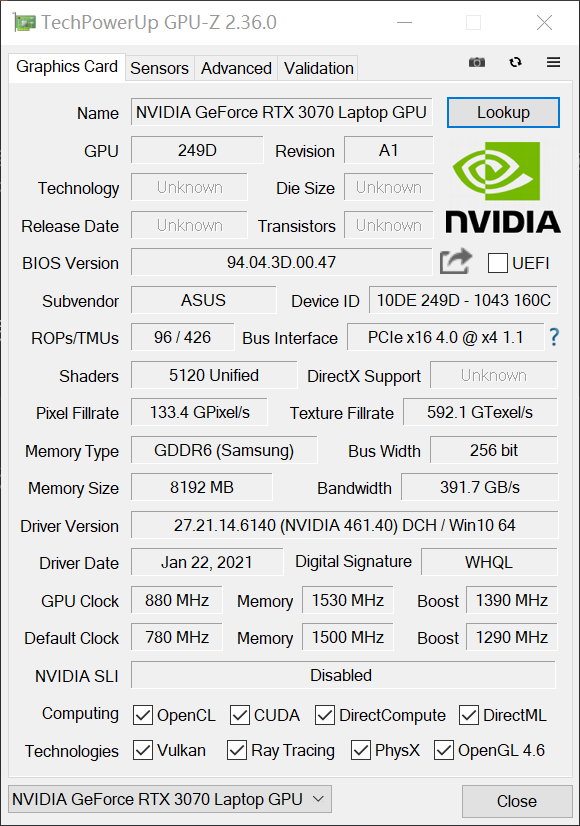Toggle the UEFI checkbox
This screenshot has width=580, height=826.
click(x=498, y=262)
